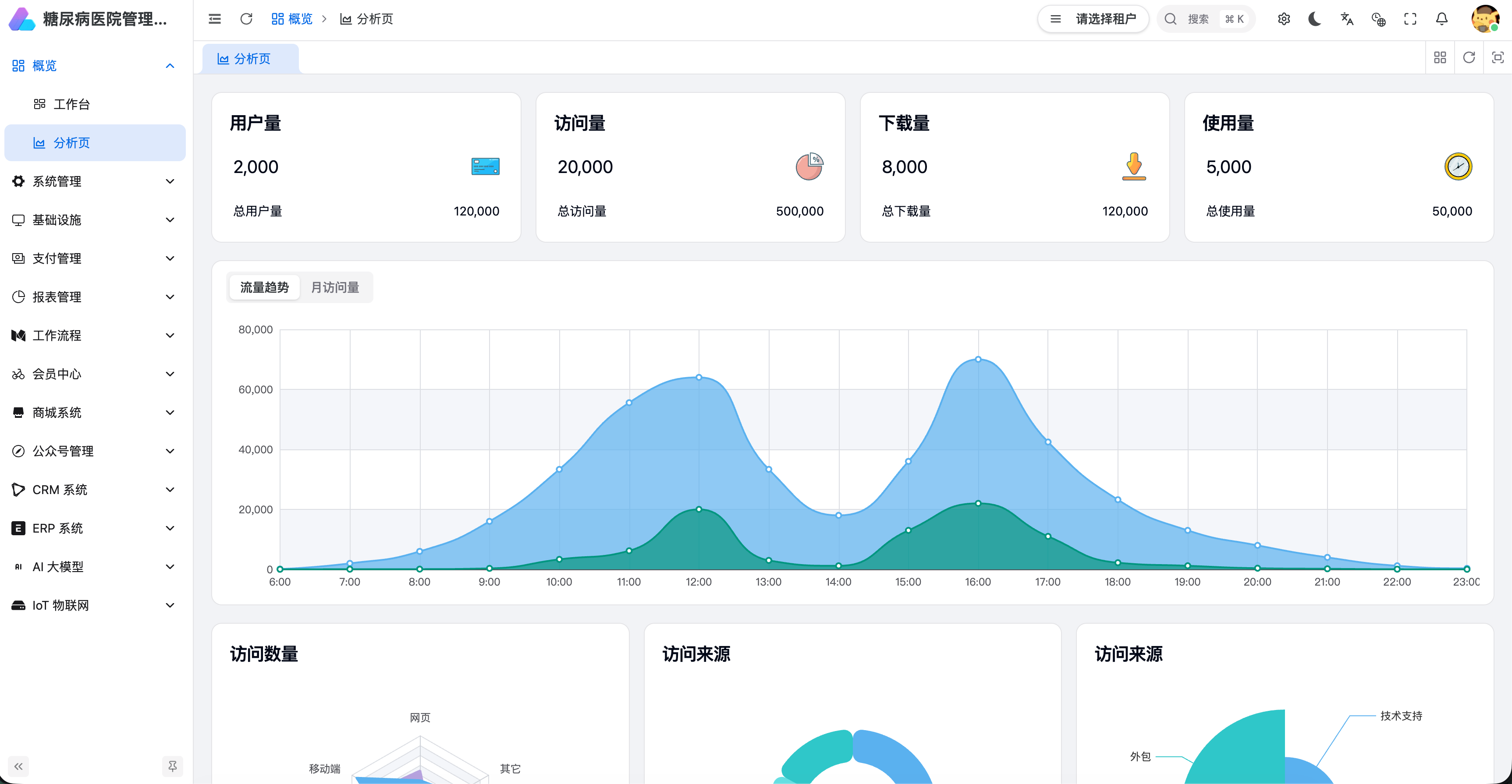Expand the 支付管理 menu chevron
The height and width of the screenshot is (784, 1512).
tap(170, 258)
